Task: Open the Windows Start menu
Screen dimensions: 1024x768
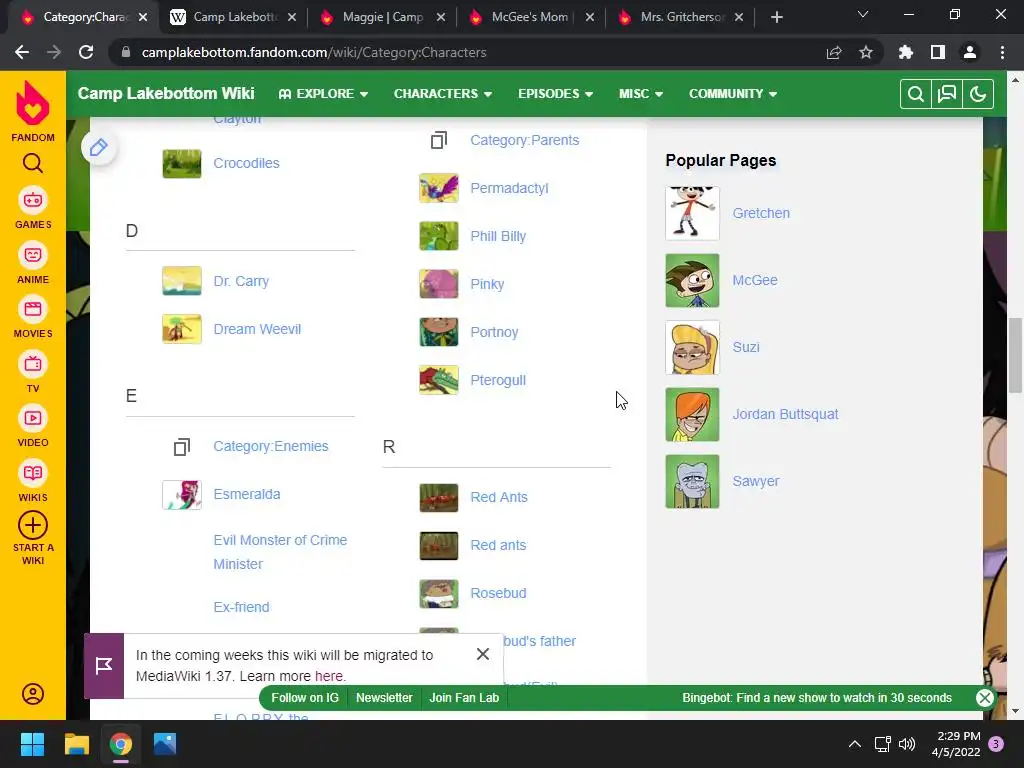Action: [x=32, y=744]
